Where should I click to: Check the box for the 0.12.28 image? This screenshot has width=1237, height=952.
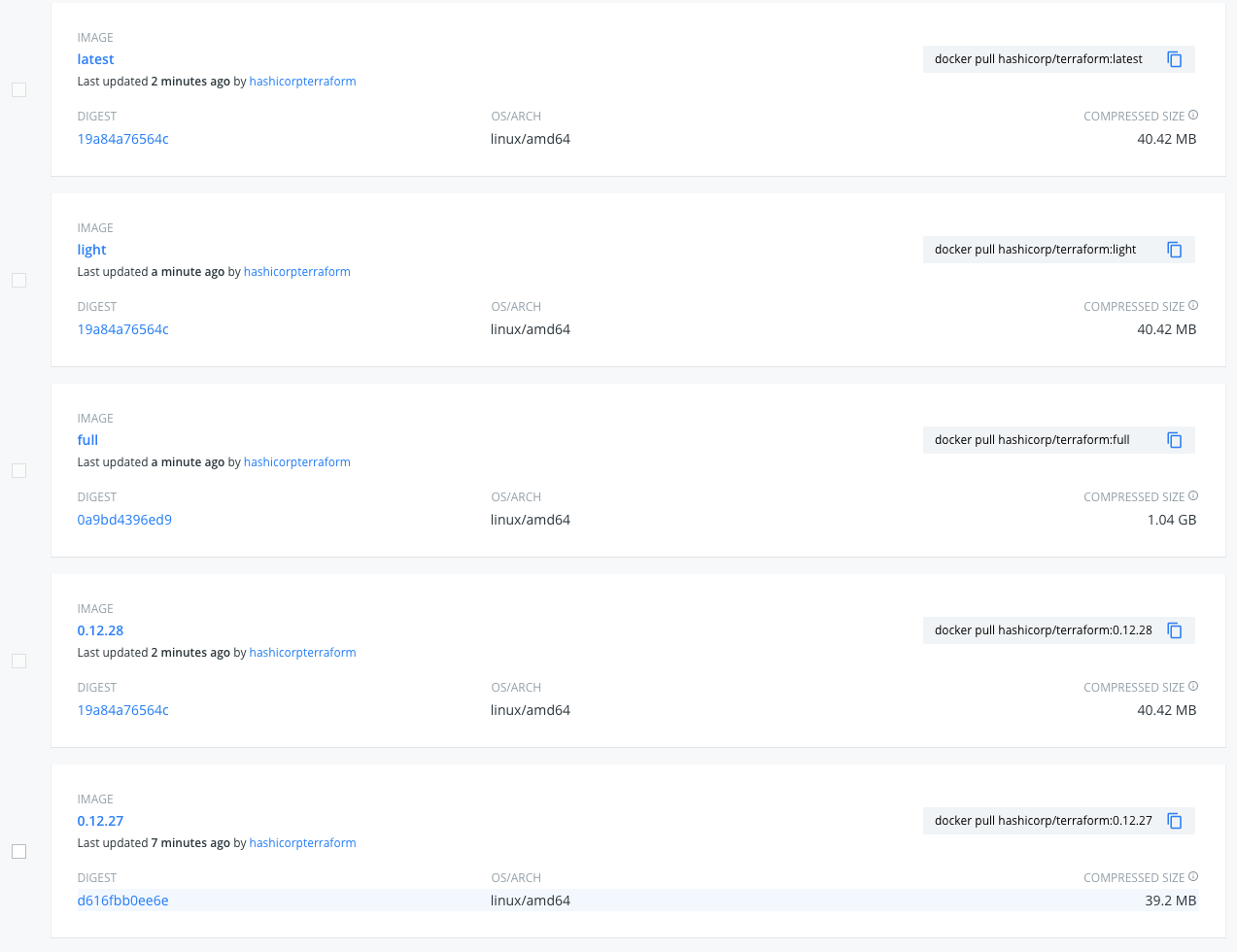point(18,662)
